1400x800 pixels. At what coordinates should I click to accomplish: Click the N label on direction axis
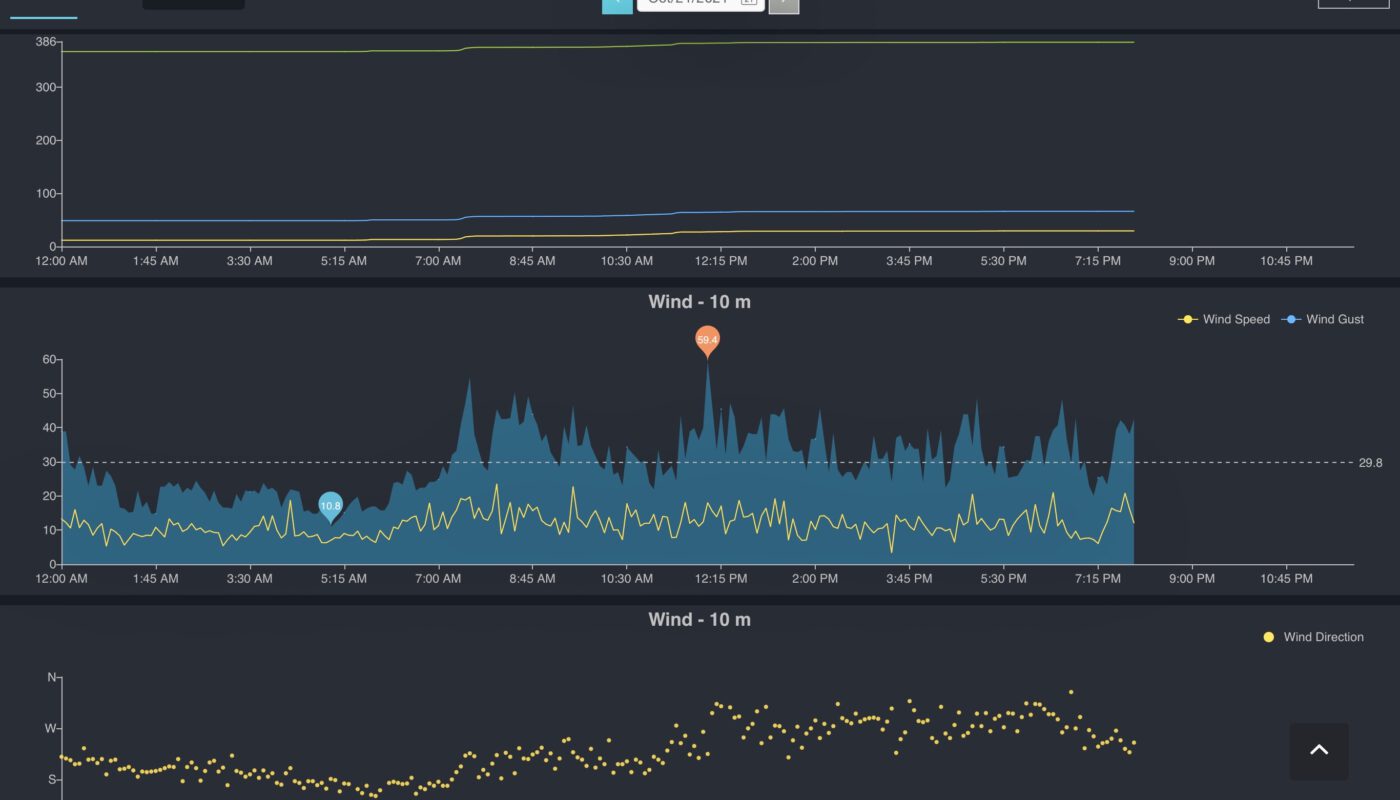pos(52,678)
